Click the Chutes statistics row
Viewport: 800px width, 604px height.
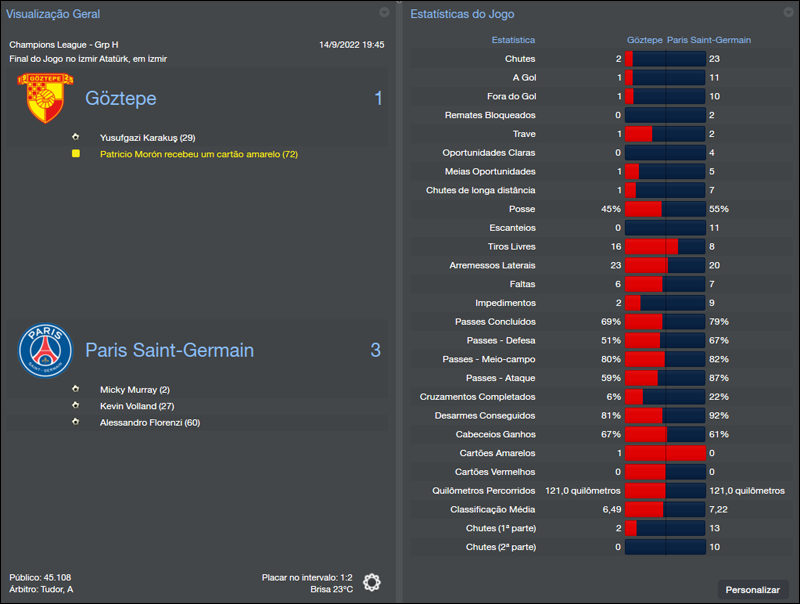(600, 58)
